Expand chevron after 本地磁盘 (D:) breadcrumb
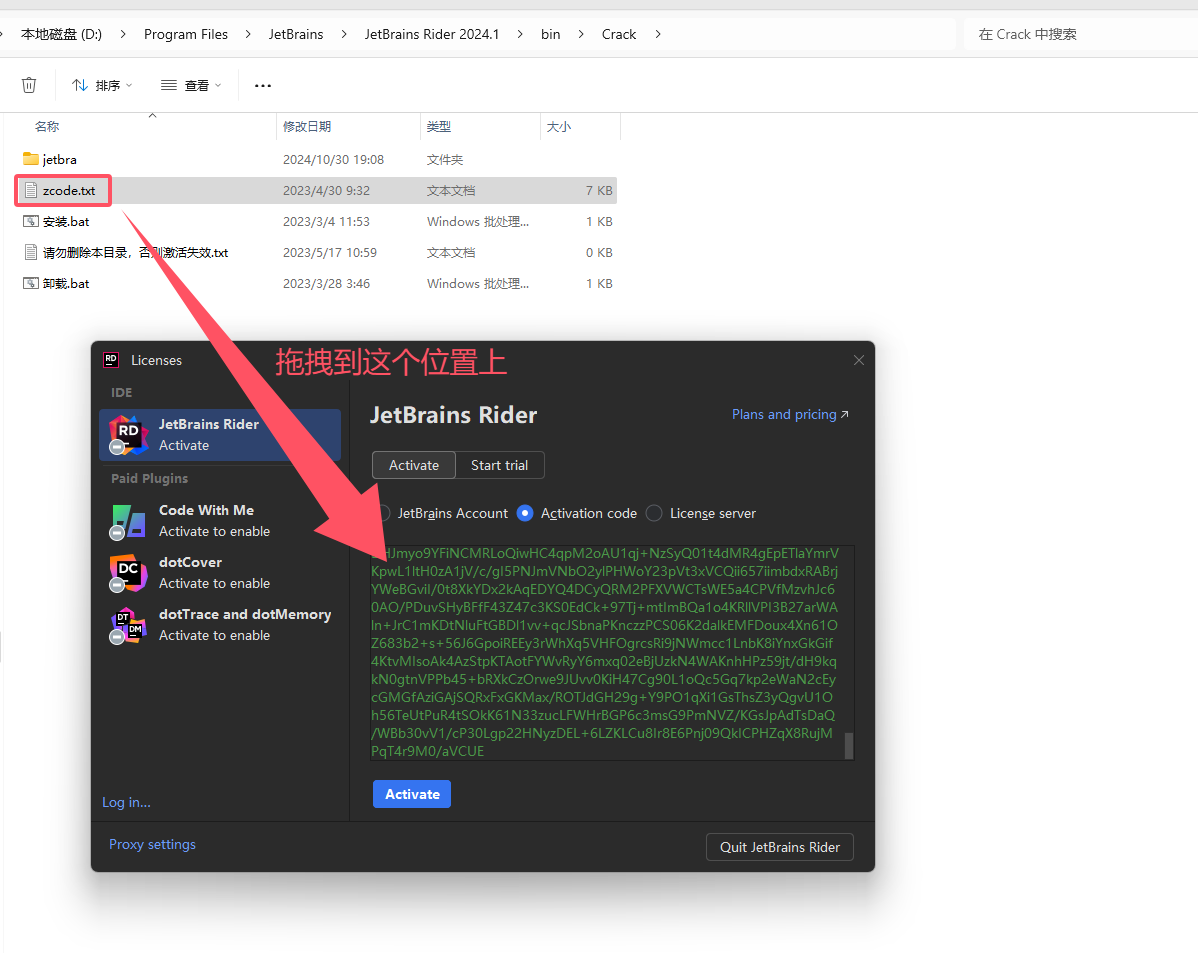Viewport: 1198px width, 953px height. (x=123, y=34)
